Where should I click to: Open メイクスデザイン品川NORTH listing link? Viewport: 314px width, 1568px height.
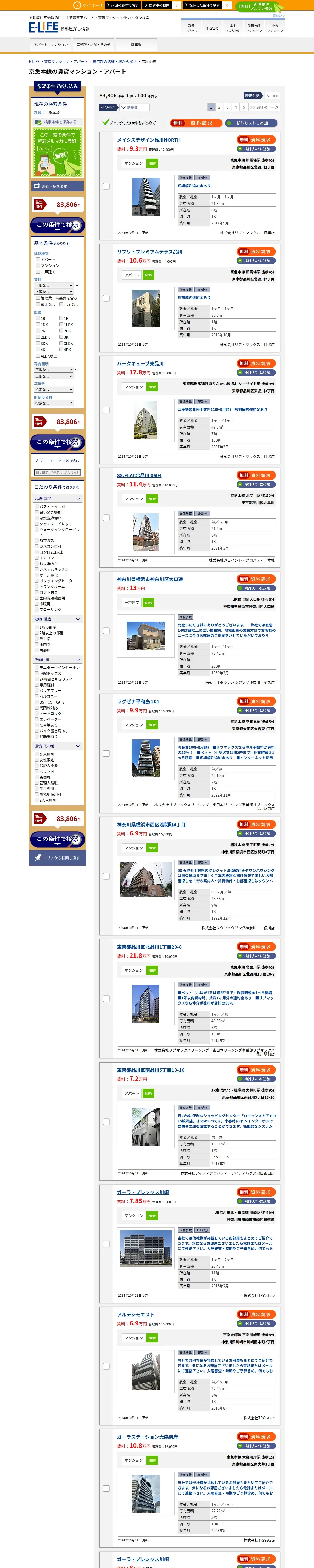point(149,140)
